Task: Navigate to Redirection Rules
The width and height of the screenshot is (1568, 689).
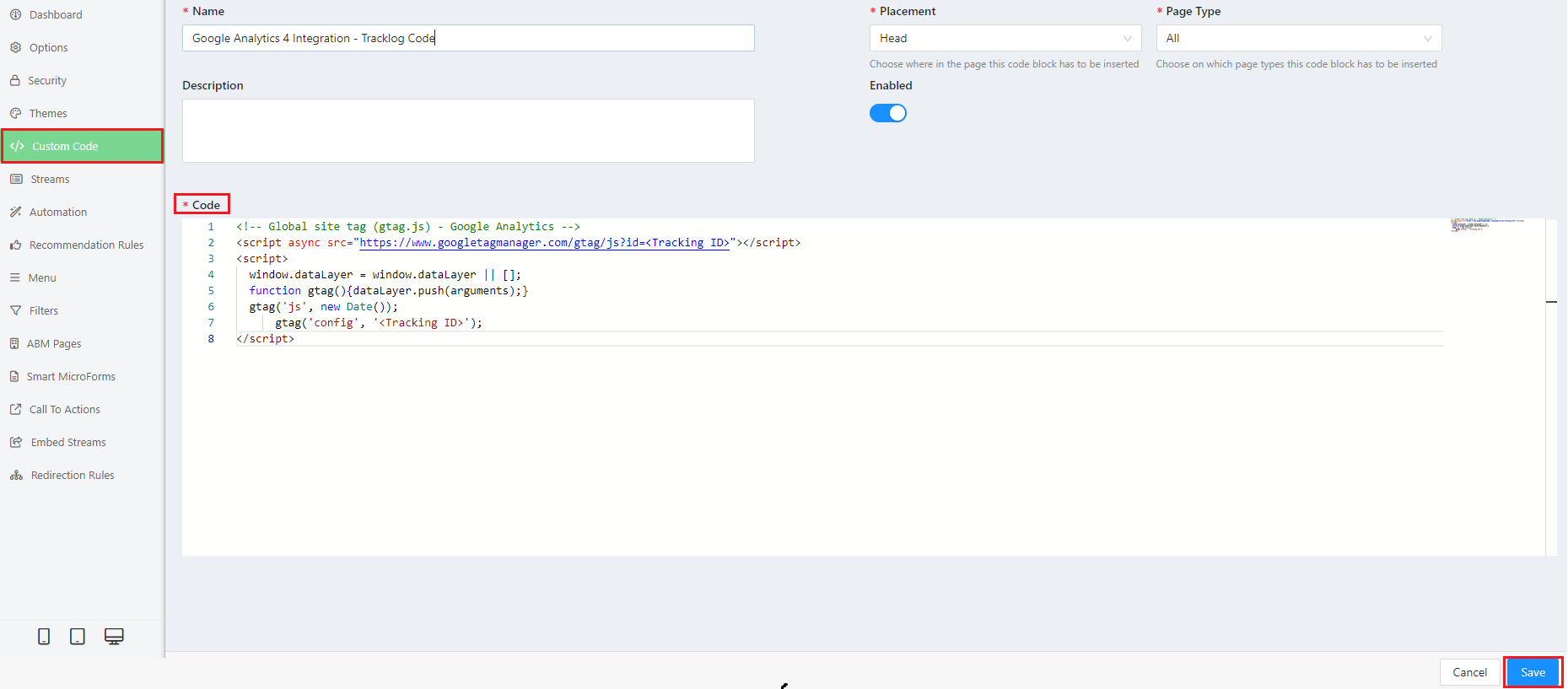Action: (x=82, y=475)
